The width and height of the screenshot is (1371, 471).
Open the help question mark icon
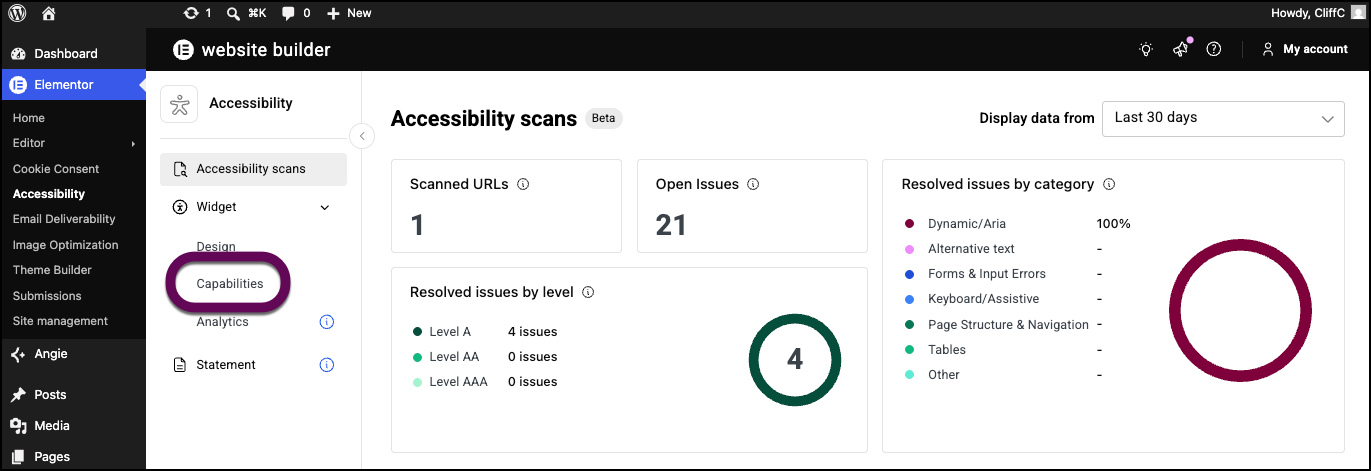(x=1214, y=49)
